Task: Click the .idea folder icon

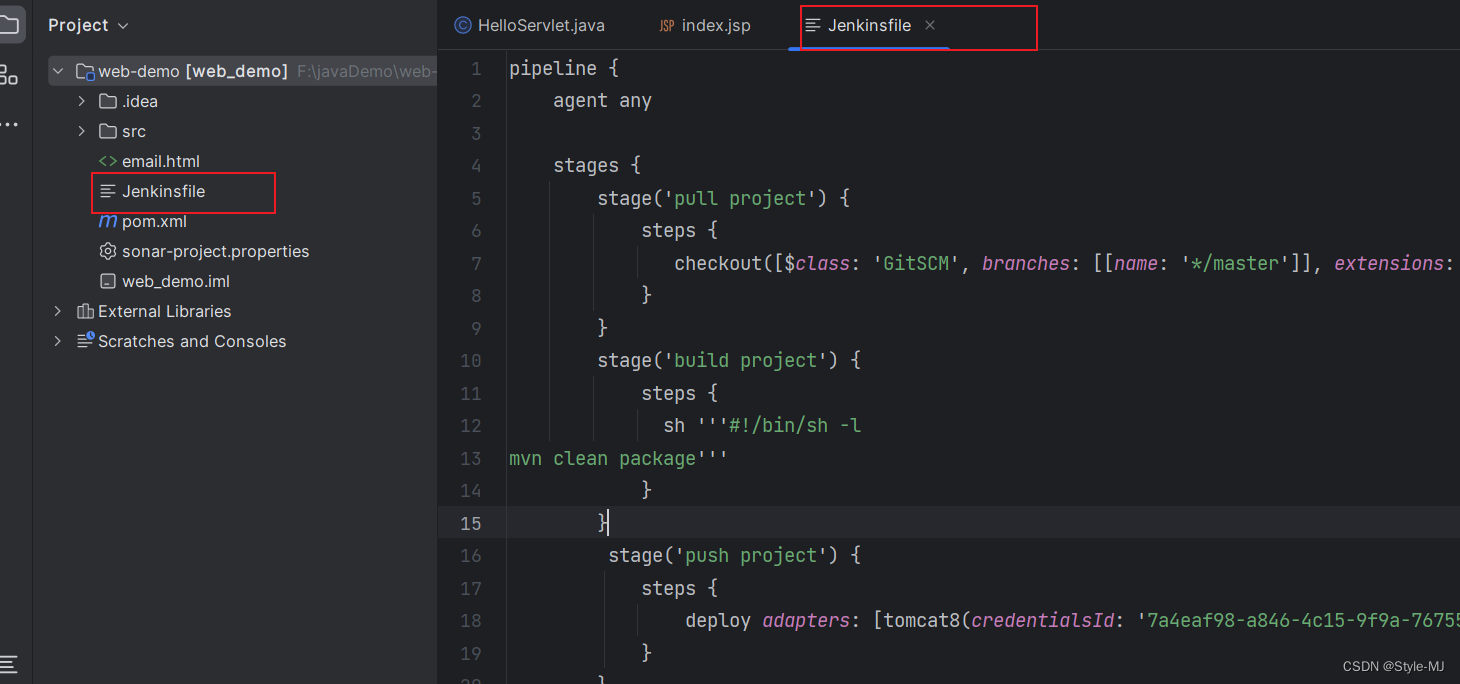Action: (108, 101)
